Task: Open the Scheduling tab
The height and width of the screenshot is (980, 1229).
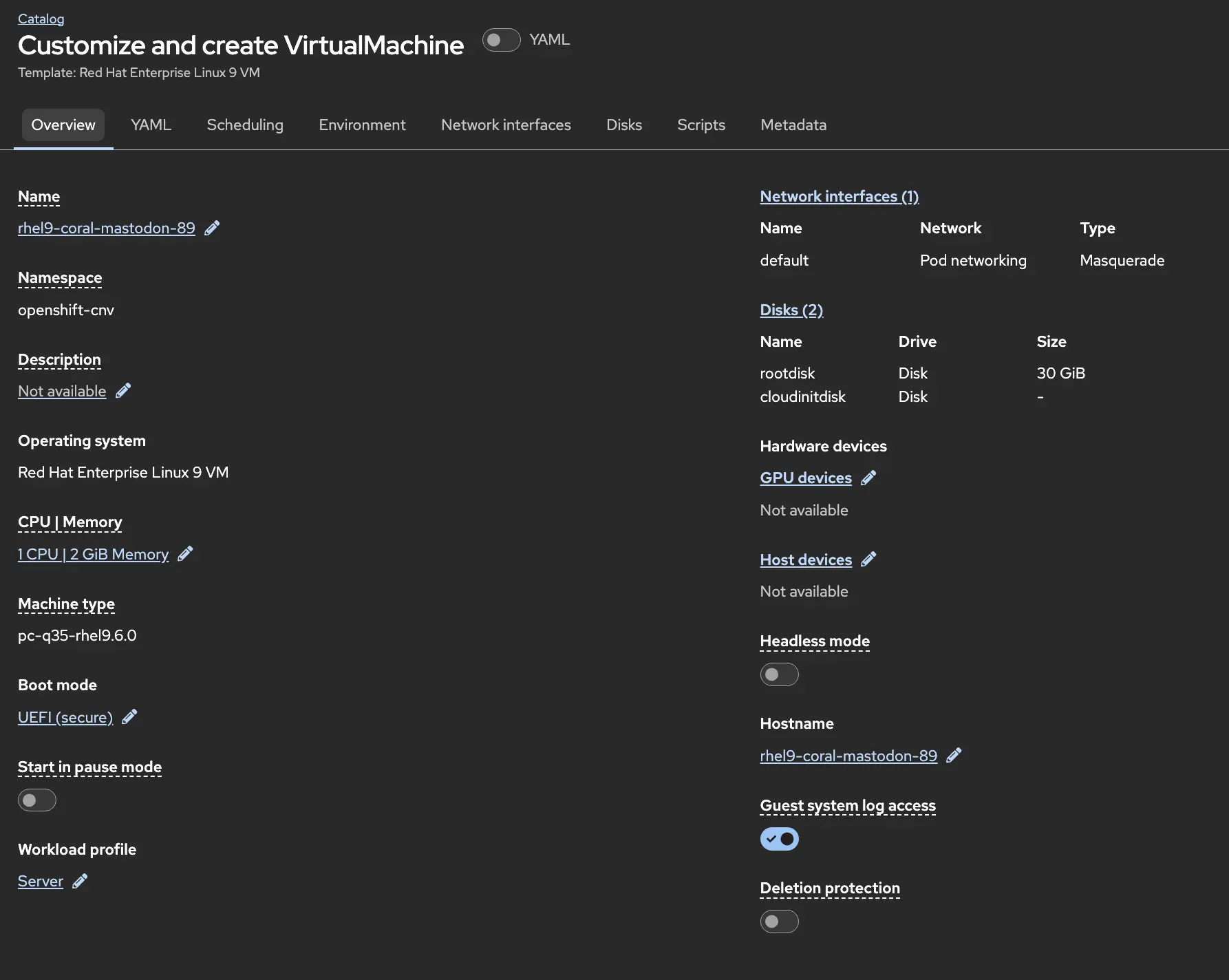Action: click(245, 125)
